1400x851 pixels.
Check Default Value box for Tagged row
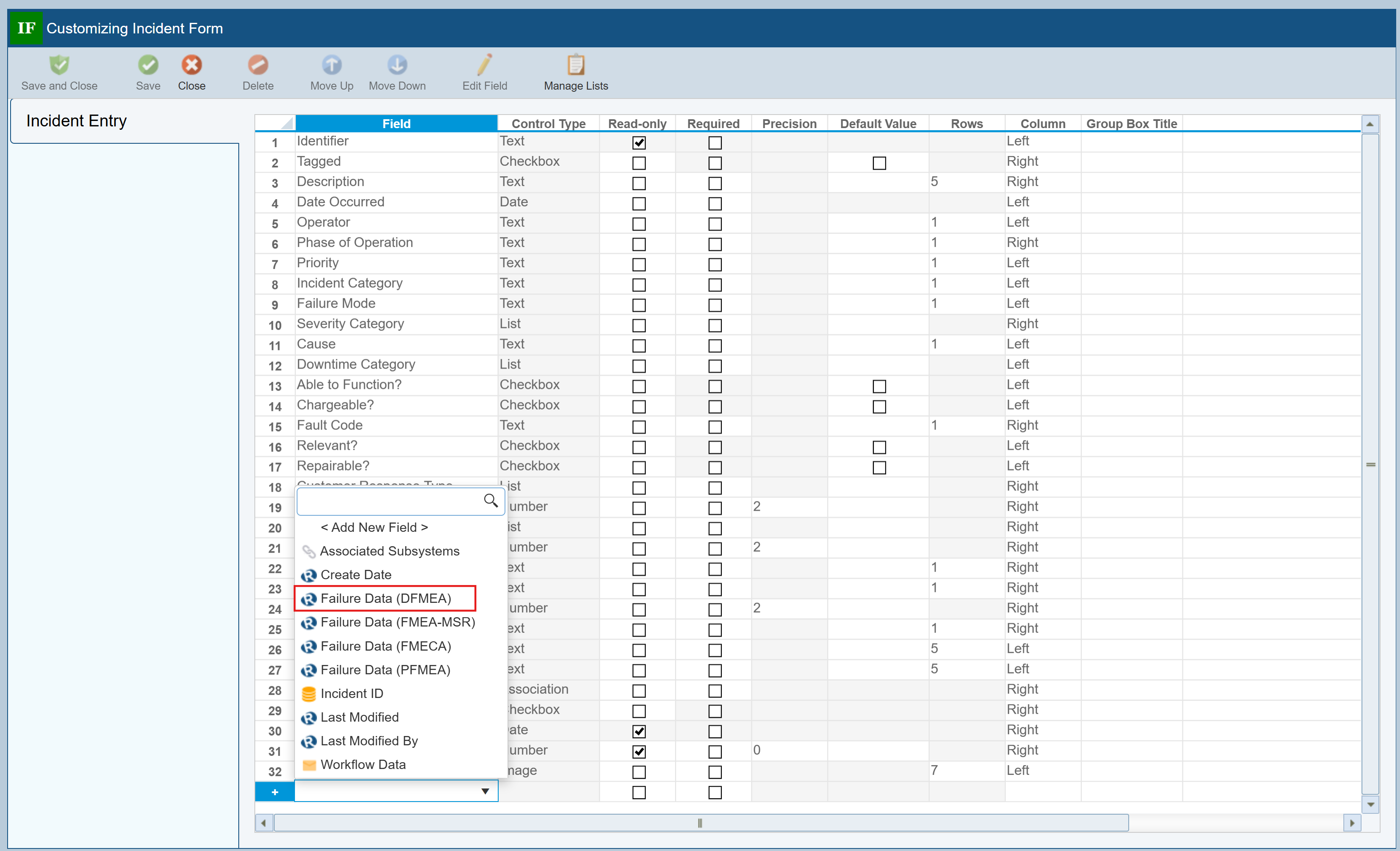coord(879,163)
